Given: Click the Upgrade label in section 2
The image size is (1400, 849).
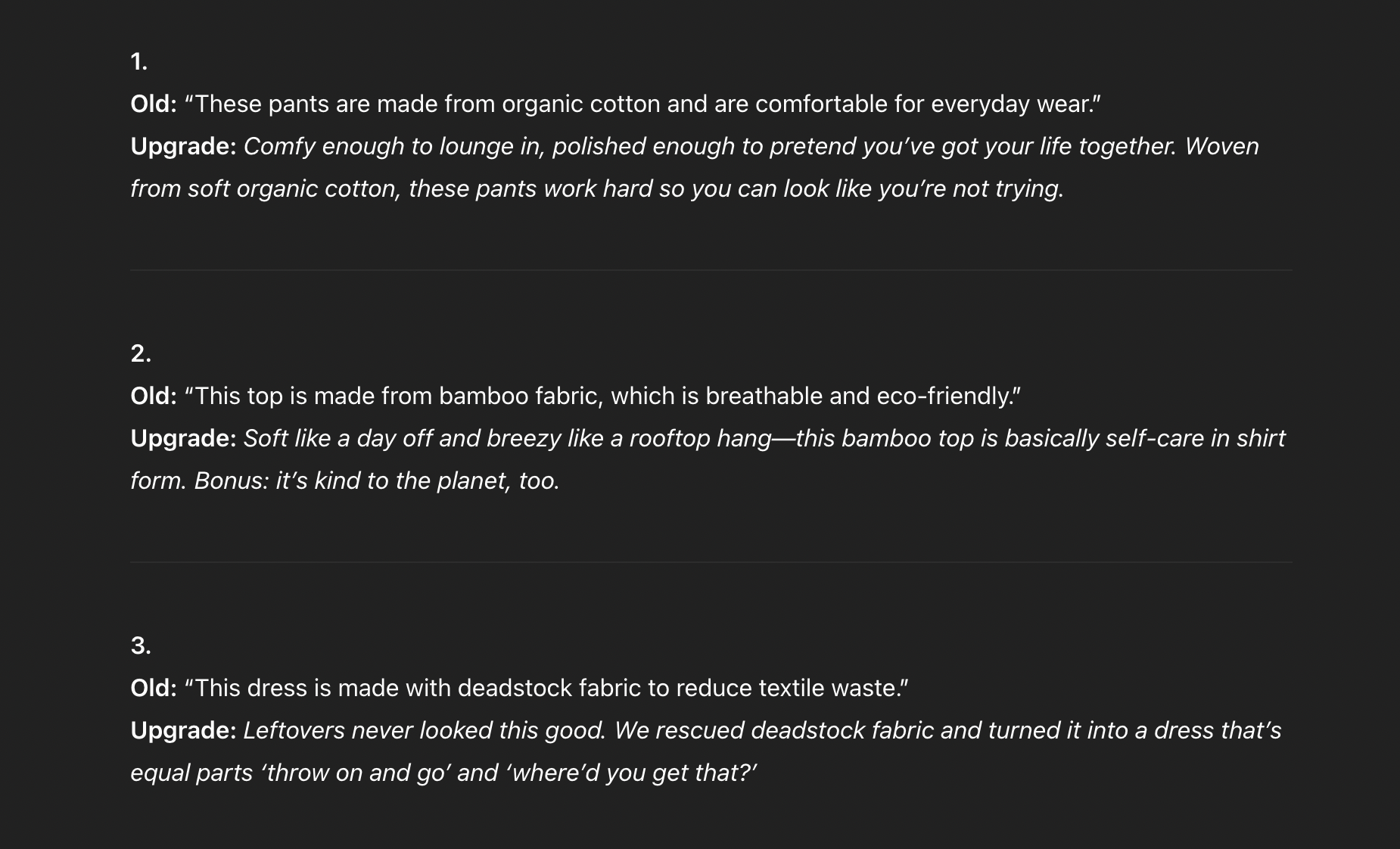Looking at the screenshot, I should click(x=184, y=438).
